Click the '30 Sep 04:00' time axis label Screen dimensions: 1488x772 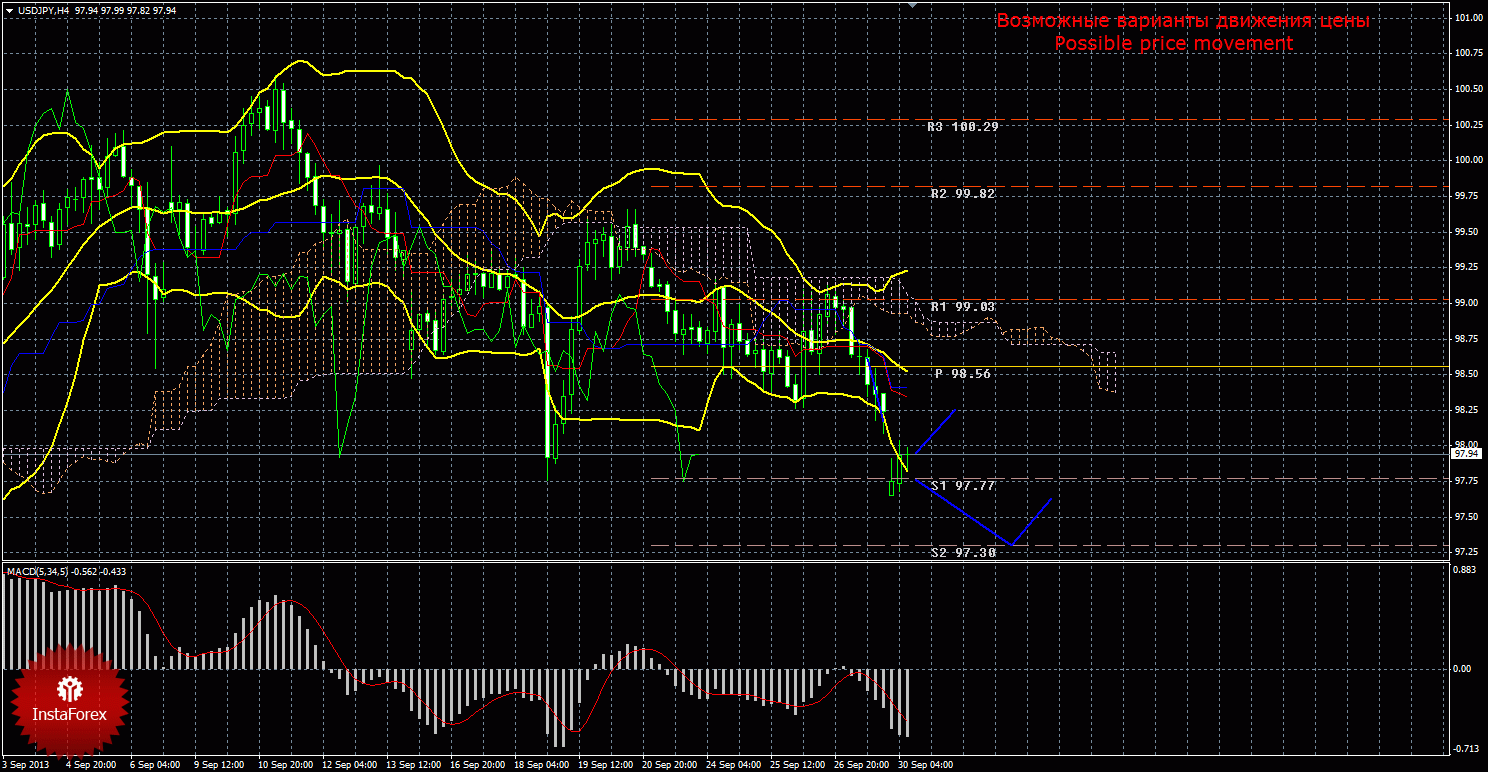click(x=923, y=765)
